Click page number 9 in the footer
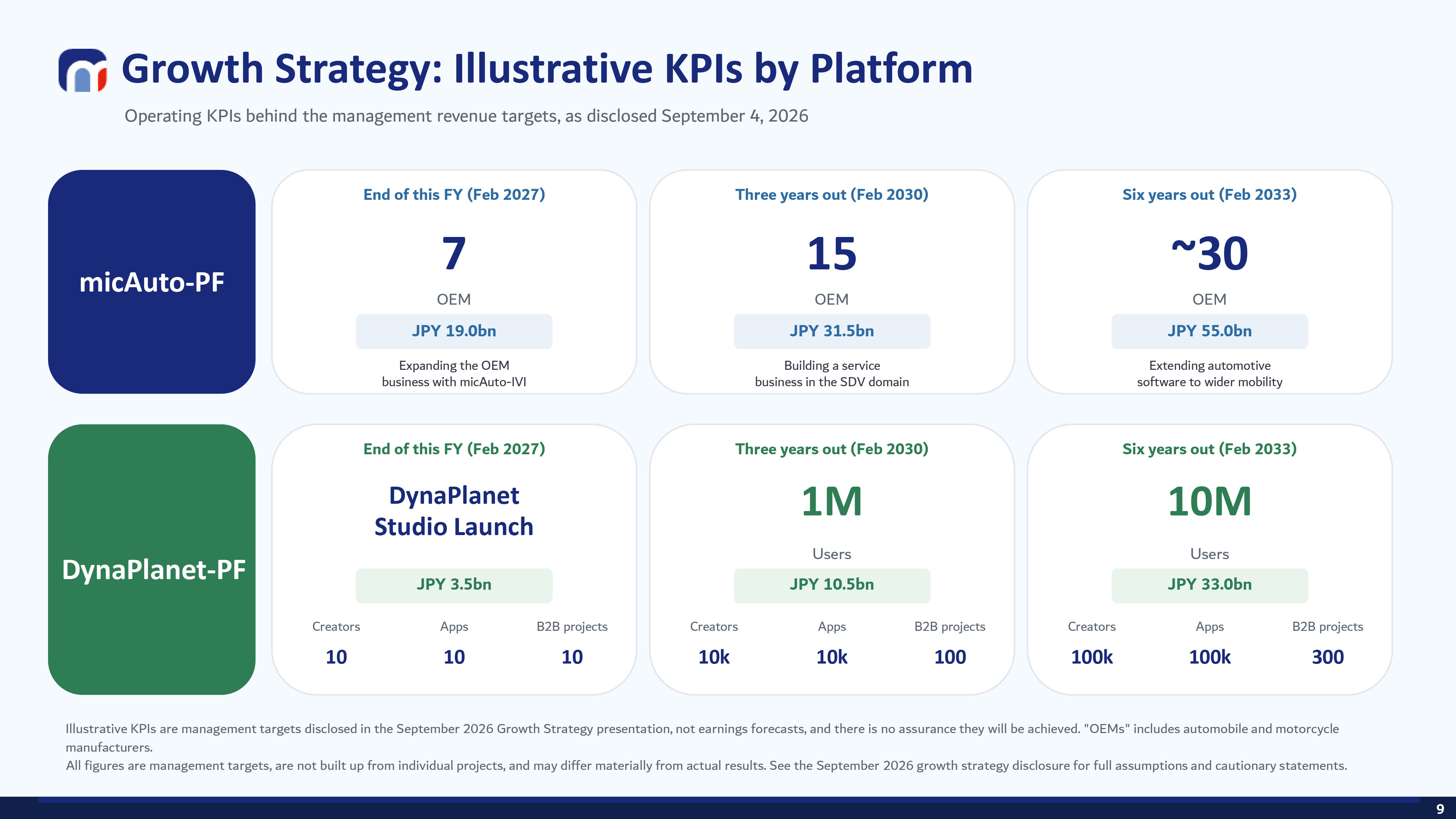The height and width of the screenshot is (819, 1456). tap(1440, 810)
